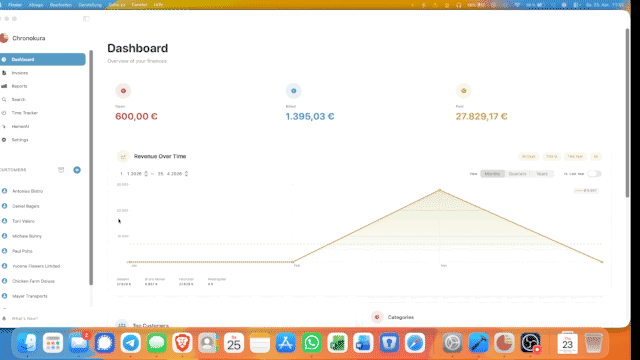Click the Revenue Over Time heading

point(160,156)
